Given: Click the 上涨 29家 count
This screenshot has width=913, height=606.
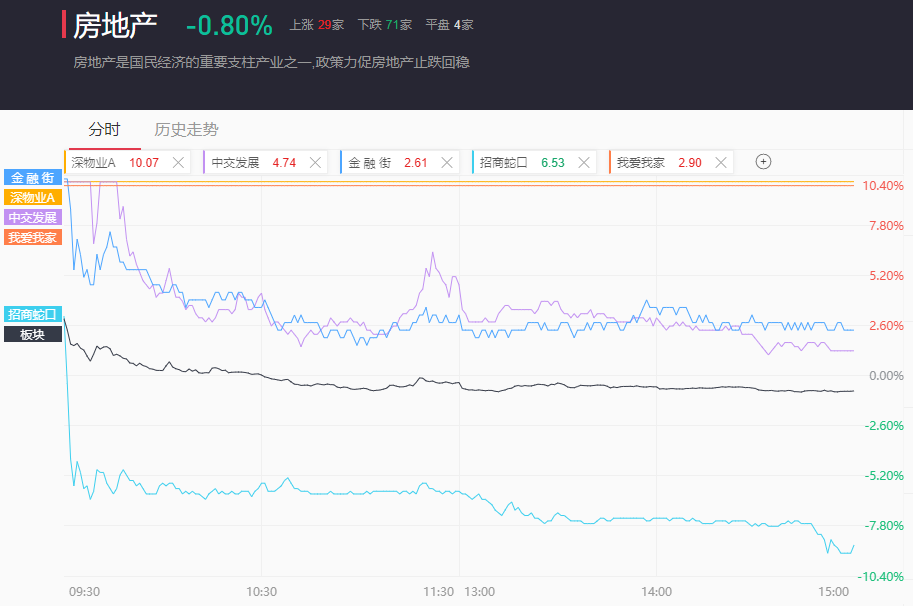Looking at the screenshot, I should tap(317, 24).
